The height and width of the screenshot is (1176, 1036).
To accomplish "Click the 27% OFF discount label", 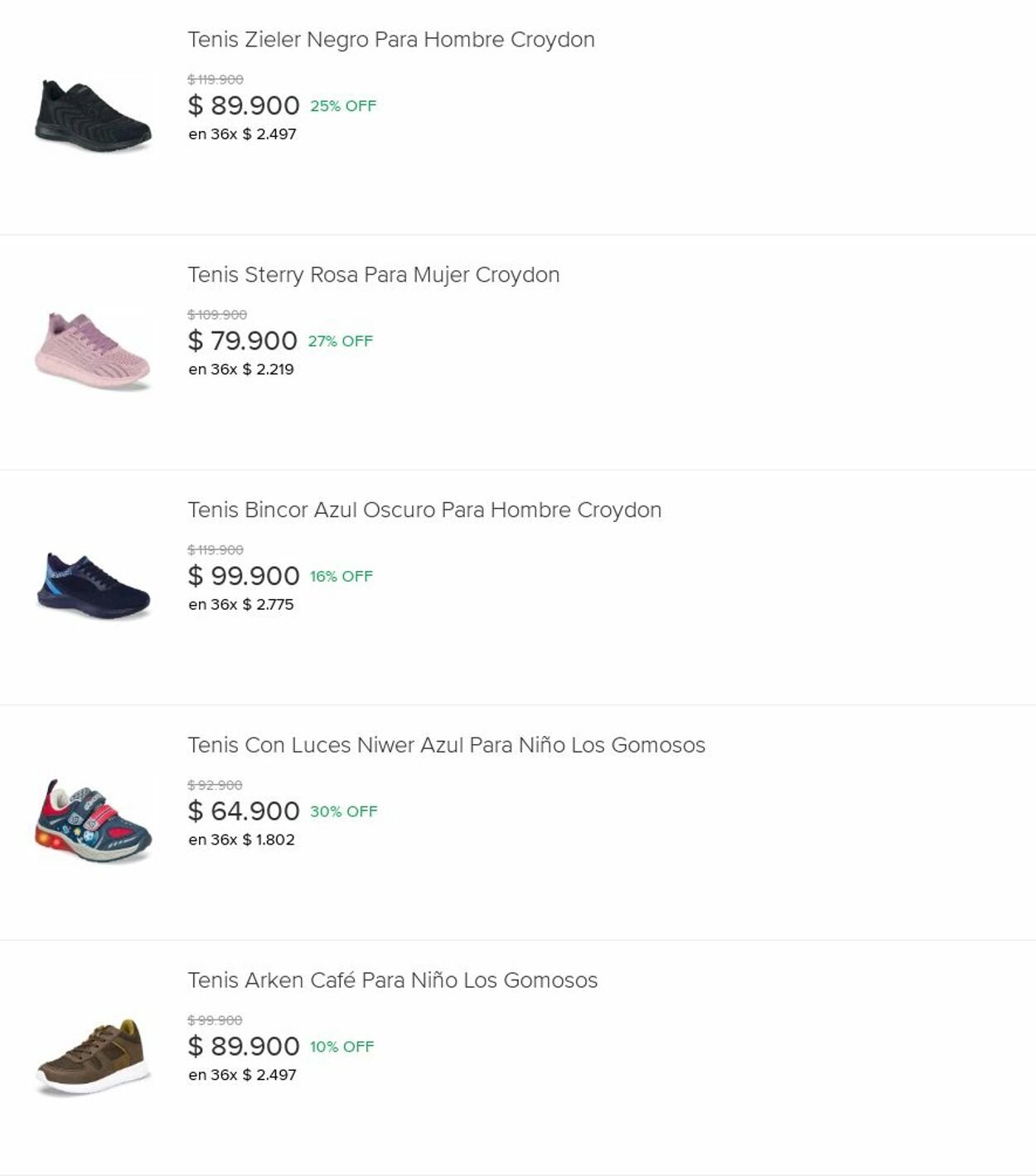I will point(341,341).
